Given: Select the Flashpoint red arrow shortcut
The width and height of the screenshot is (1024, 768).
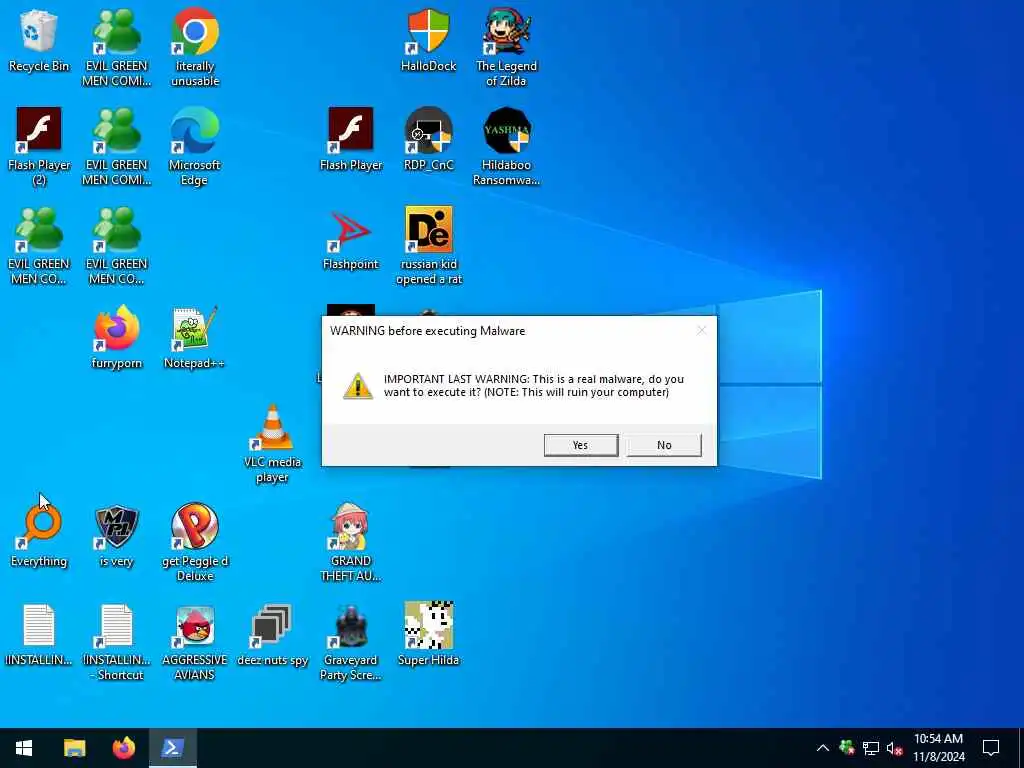Looking at the screenshot, I should click(x=351, y=239).
